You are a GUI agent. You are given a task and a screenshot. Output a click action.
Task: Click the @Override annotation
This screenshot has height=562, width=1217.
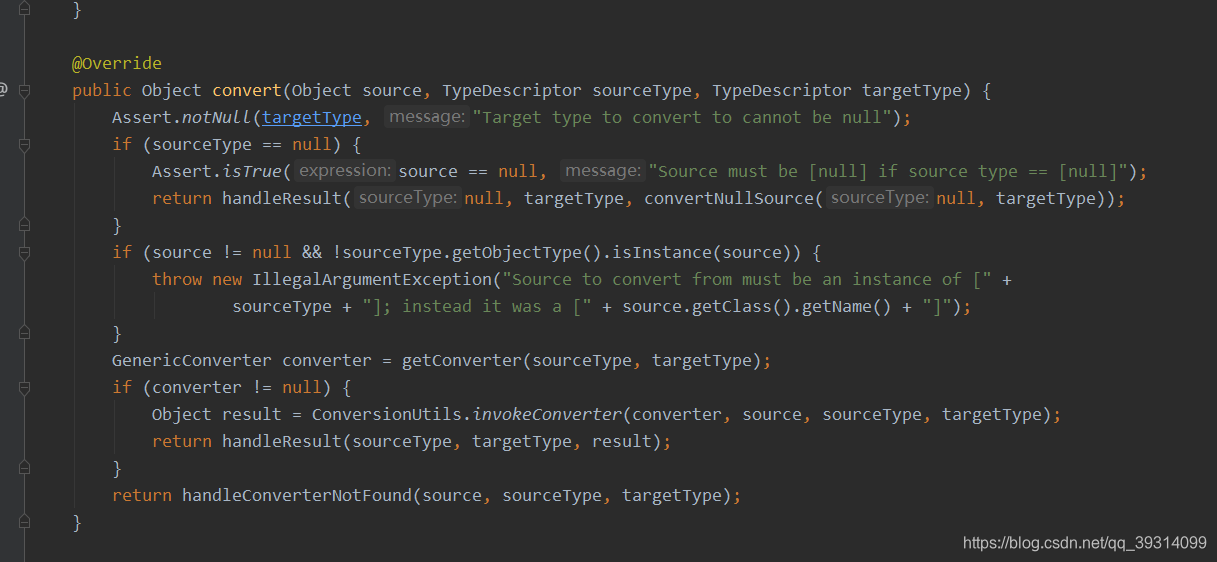coord(117,63)
